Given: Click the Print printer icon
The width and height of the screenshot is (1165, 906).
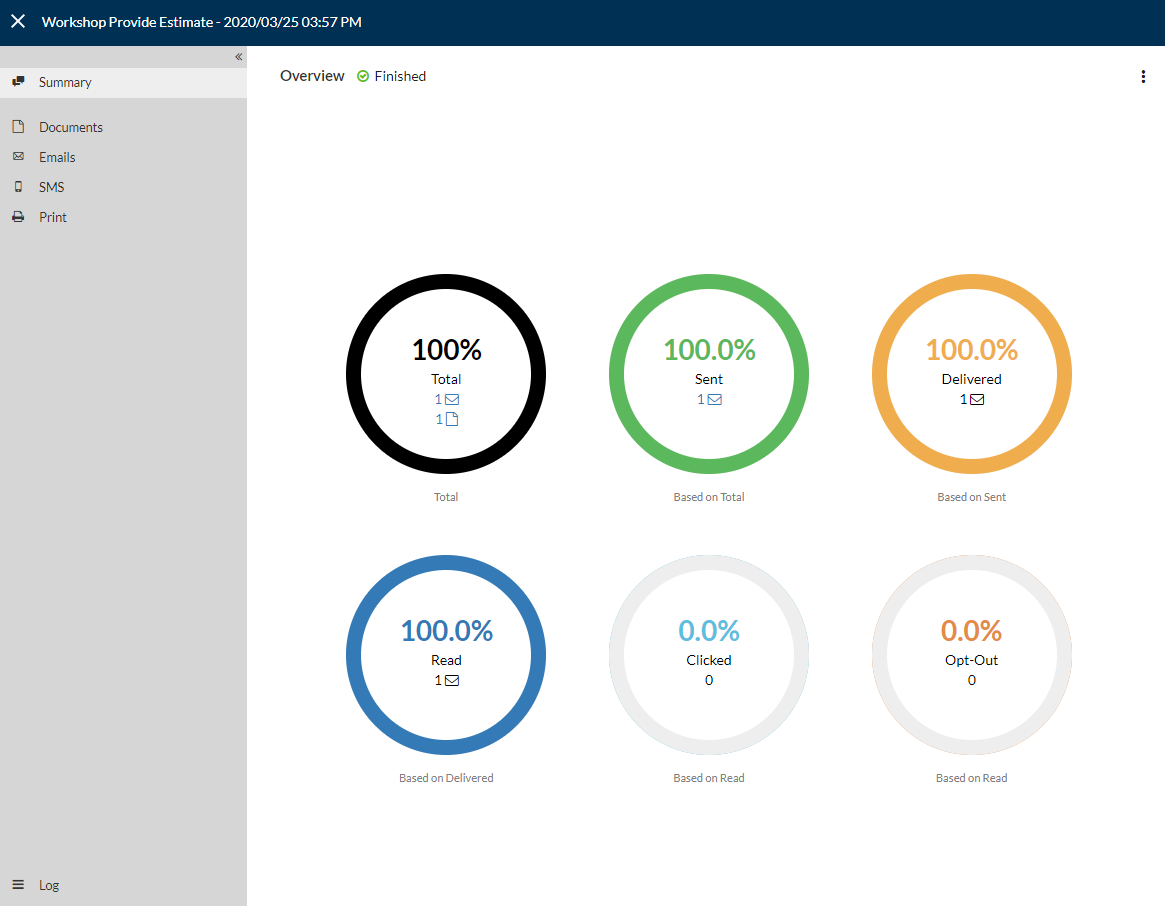Looking at the screenshot, I should tap(19, 217).
